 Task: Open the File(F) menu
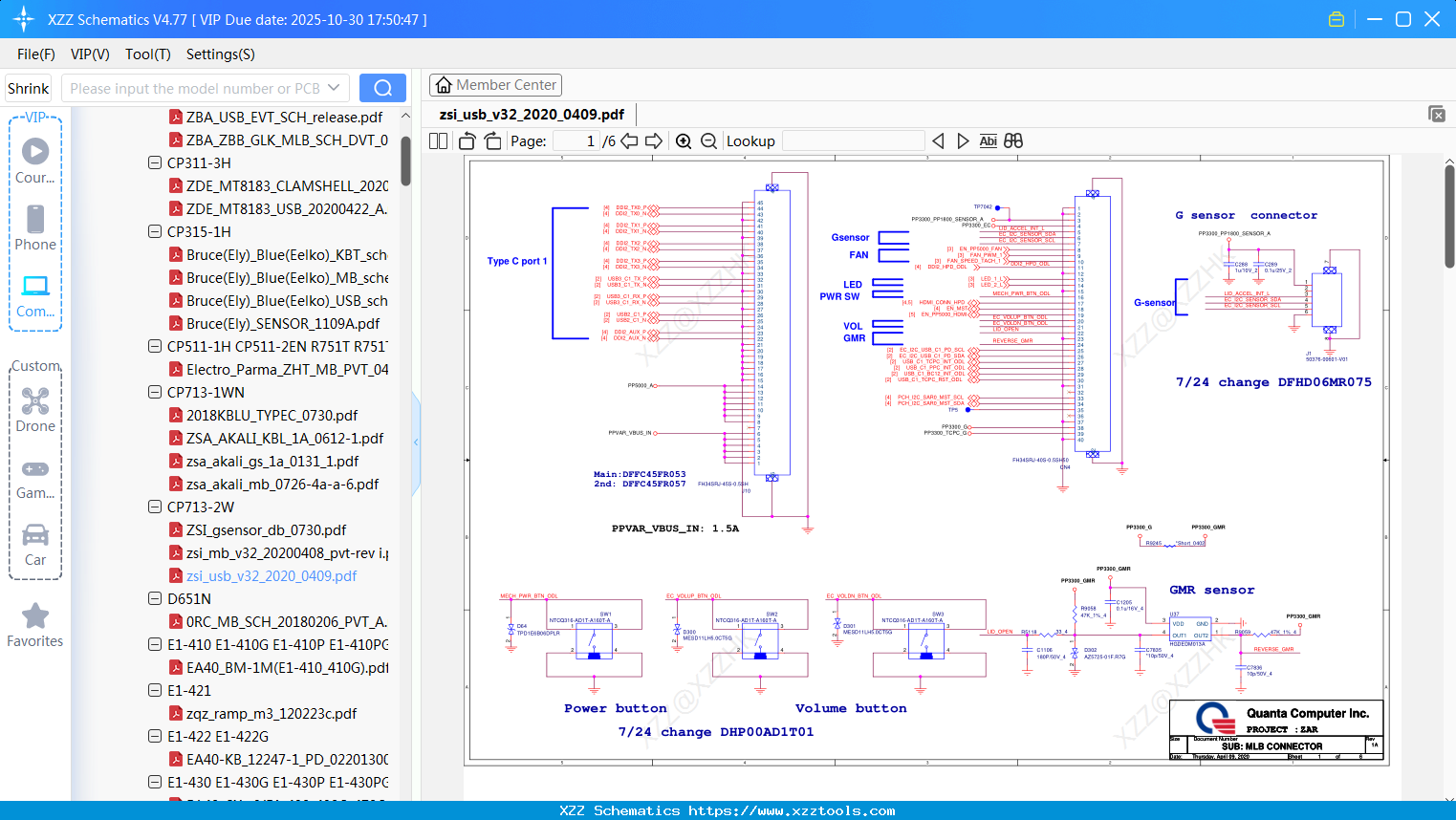(x=36, y=54)
